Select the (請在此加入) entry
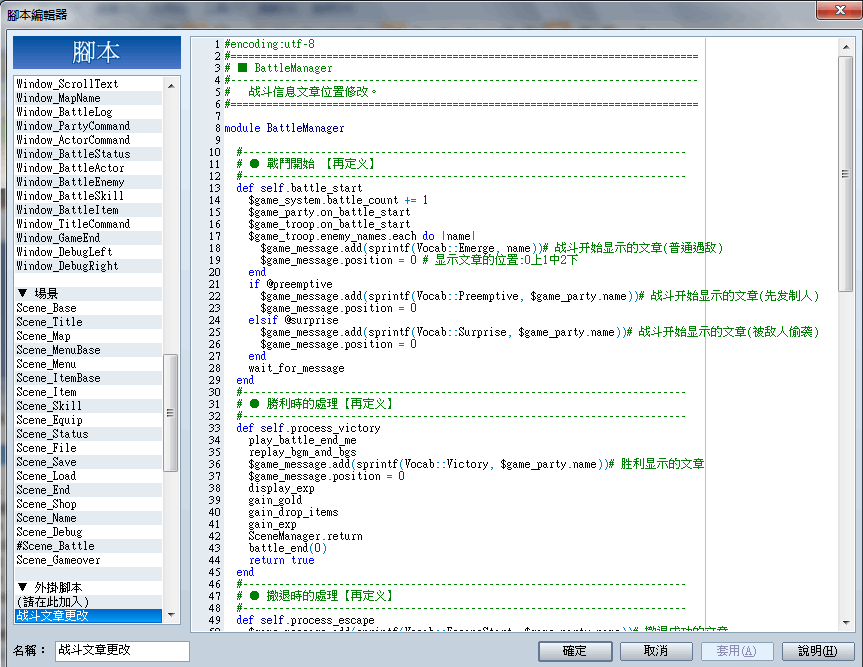The height and width of the screenshot is (667, 863). pyautogui.click(x=88, y=602)
